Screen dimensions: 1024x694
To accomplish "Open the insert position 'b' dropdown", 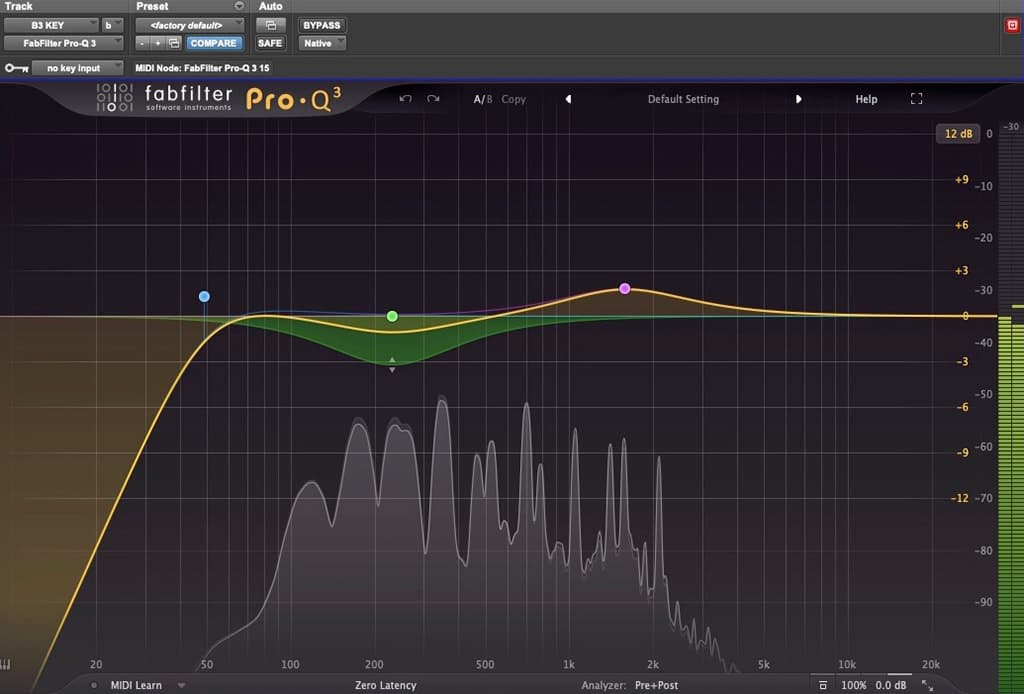I will tap(112, 25).
